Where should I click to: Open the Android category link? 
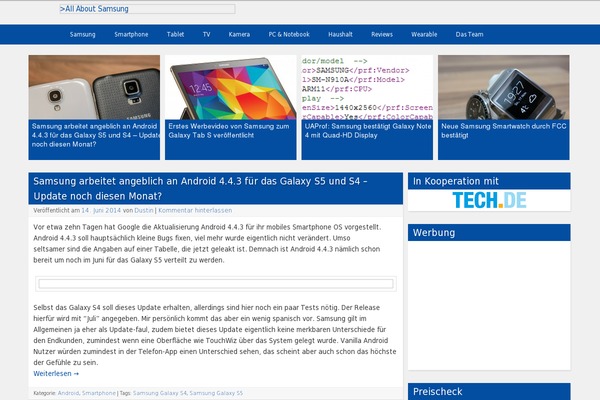pos(68,393)
